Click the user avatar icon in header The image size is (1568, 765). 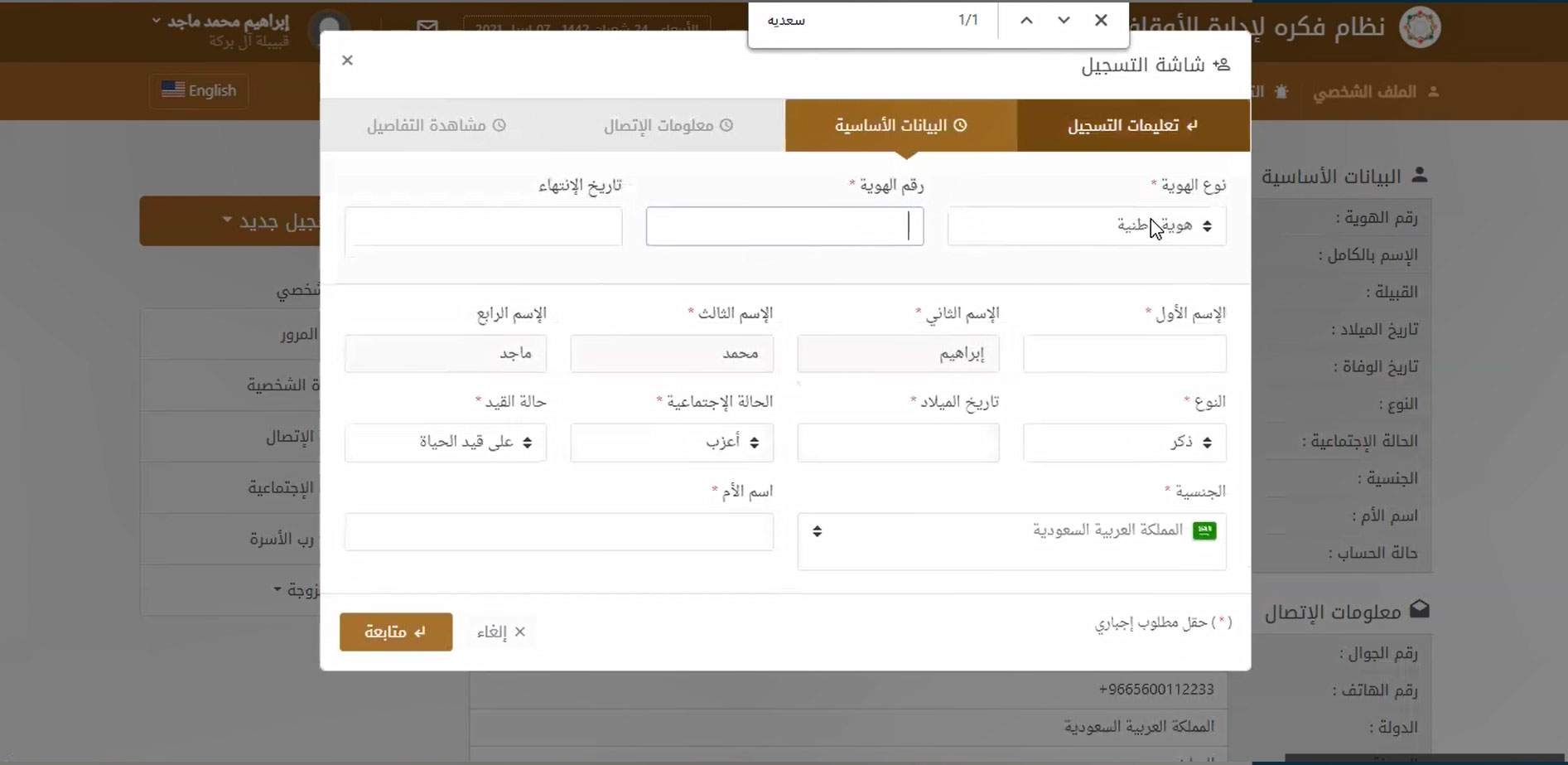pyautogui.click(x=329, y=28)
